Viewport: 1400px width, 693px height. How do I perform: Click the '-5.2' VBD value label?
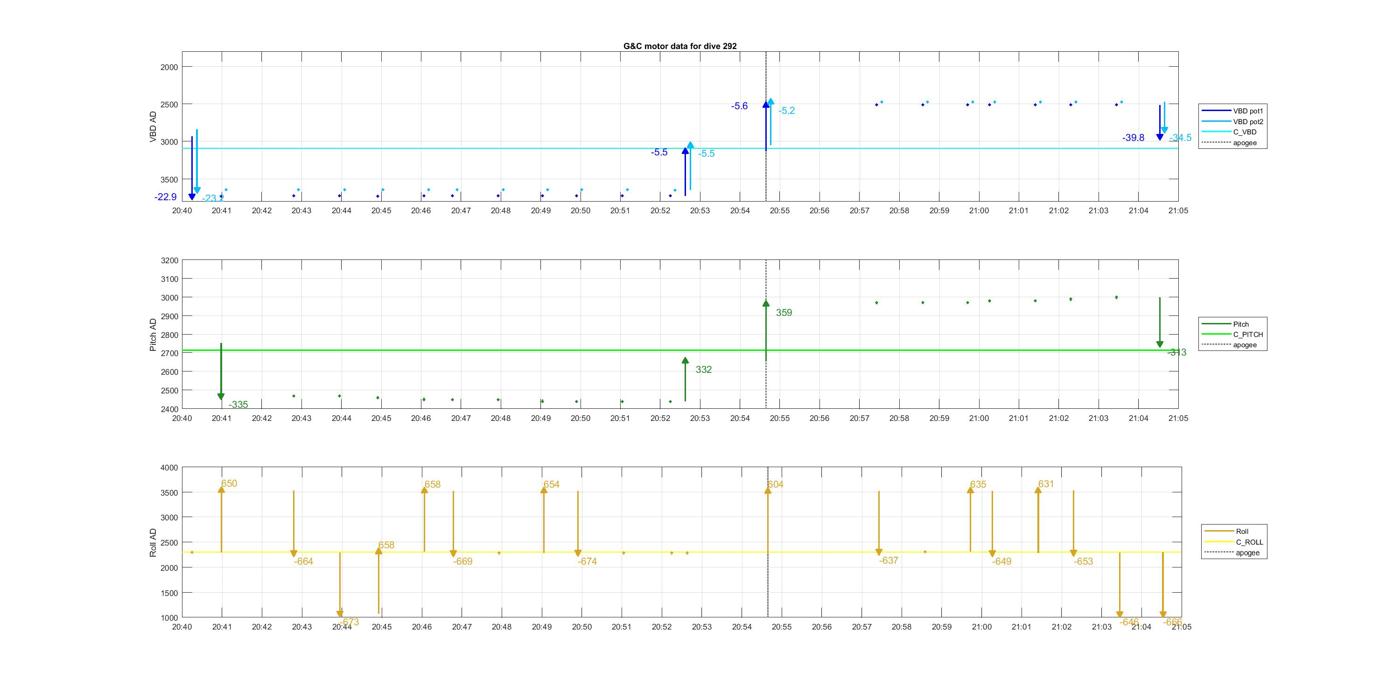pyautogui.click(x=787, y=111)
